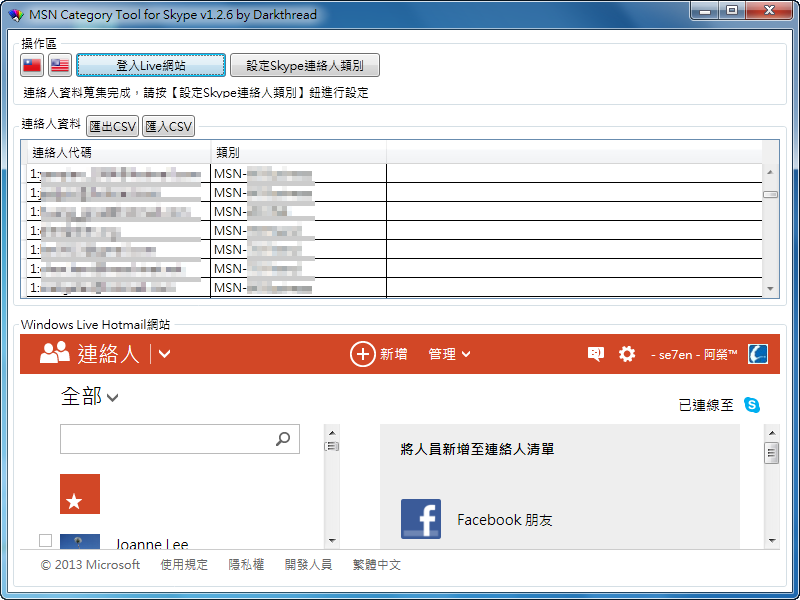Click Joanne Lee's contact photo thumbnail
This screenshot has height=600, width=800.
click(80, 541)
